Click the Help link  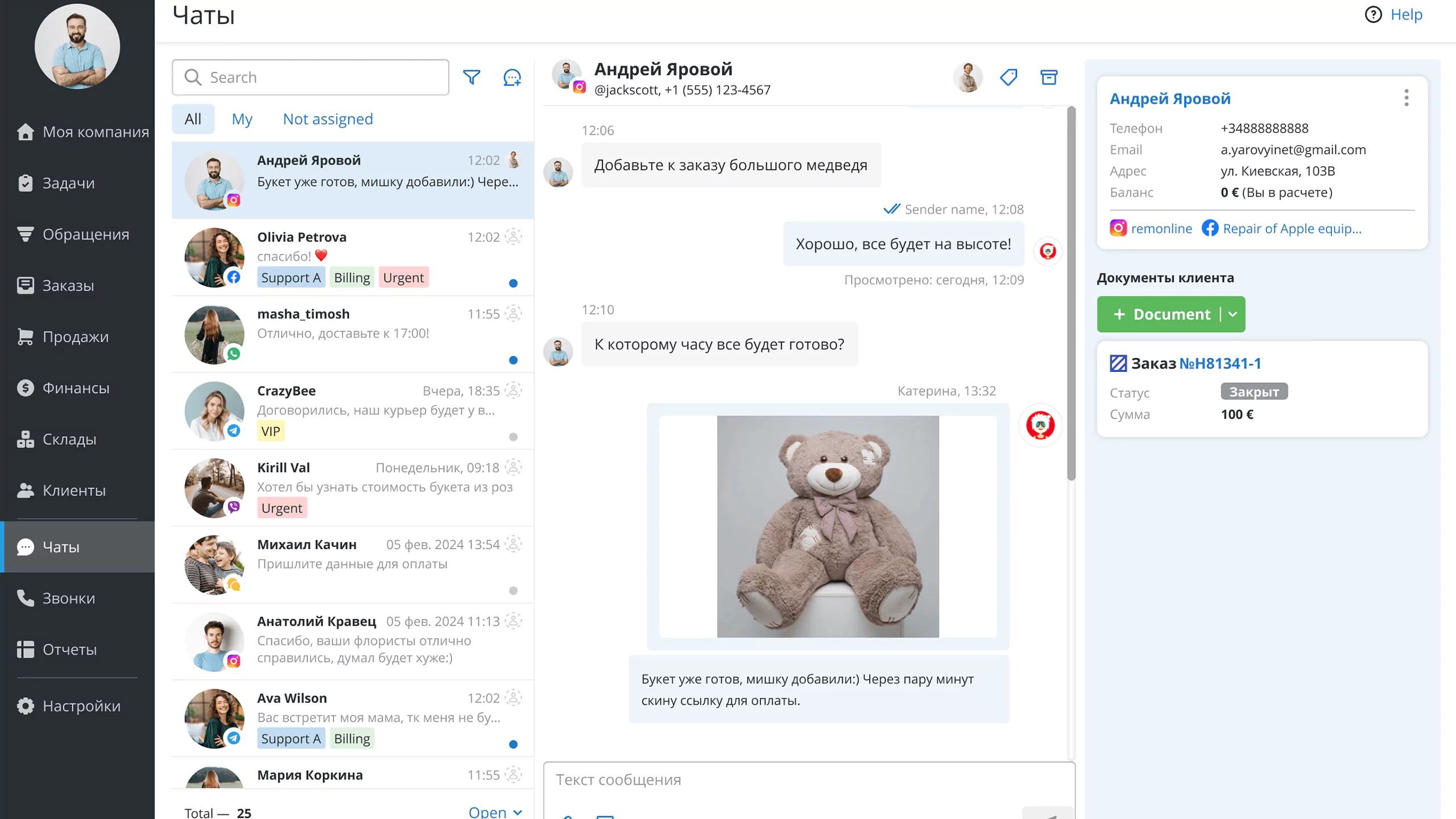click(x=1406, y=14)
